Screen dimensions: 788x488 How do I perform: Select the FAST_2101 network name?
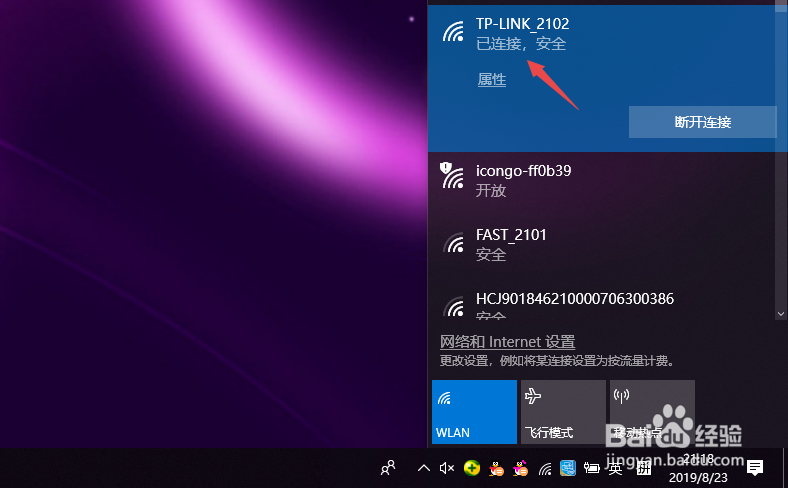[511, 235]
